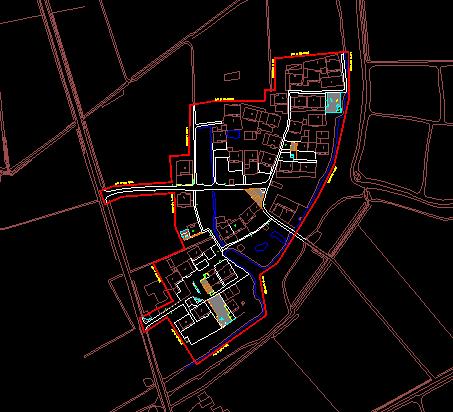The image size is (453, 412).
Task: Select the small orange hatched plot in eastern block
Action: (294, 148)
